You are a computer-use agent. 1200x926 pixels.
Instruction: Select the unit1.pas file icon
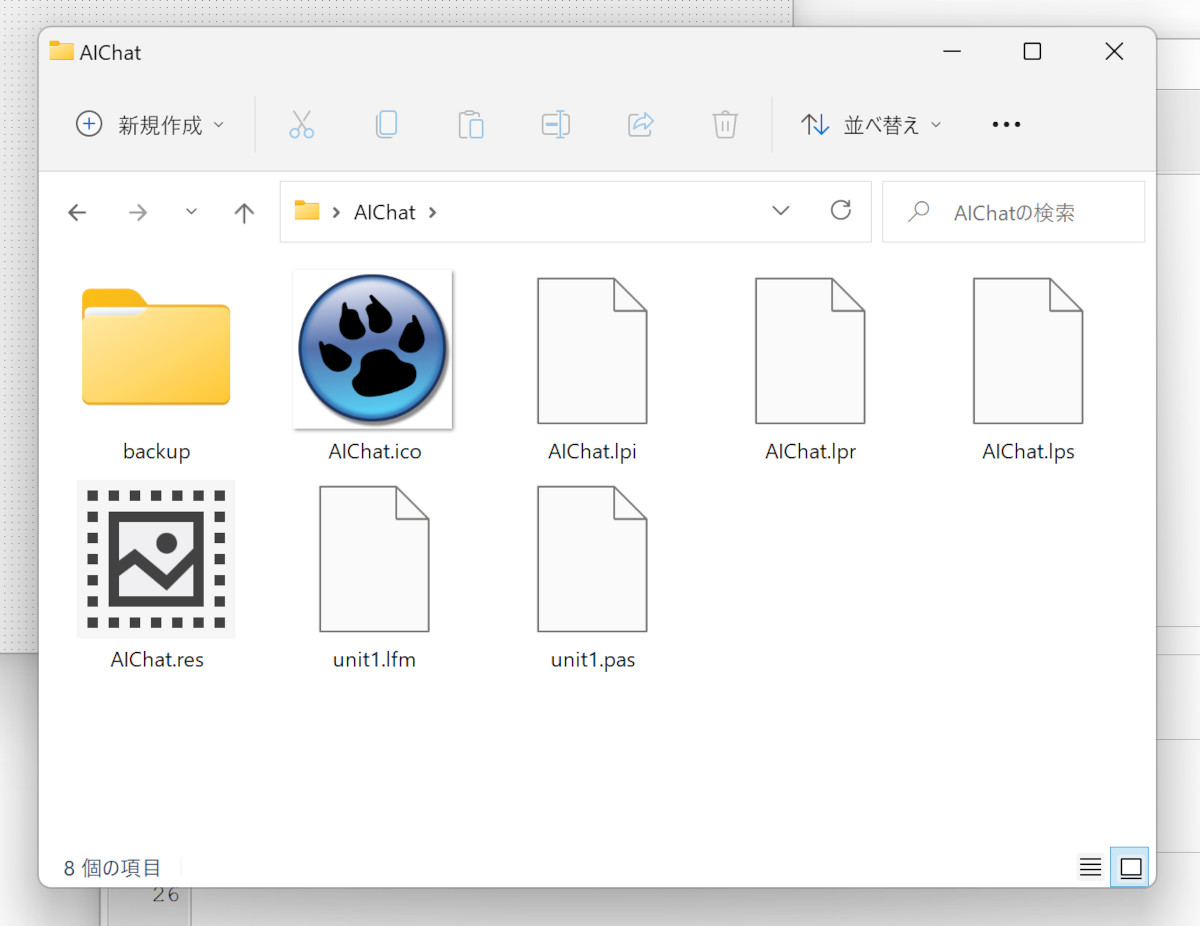coord(592,559)
